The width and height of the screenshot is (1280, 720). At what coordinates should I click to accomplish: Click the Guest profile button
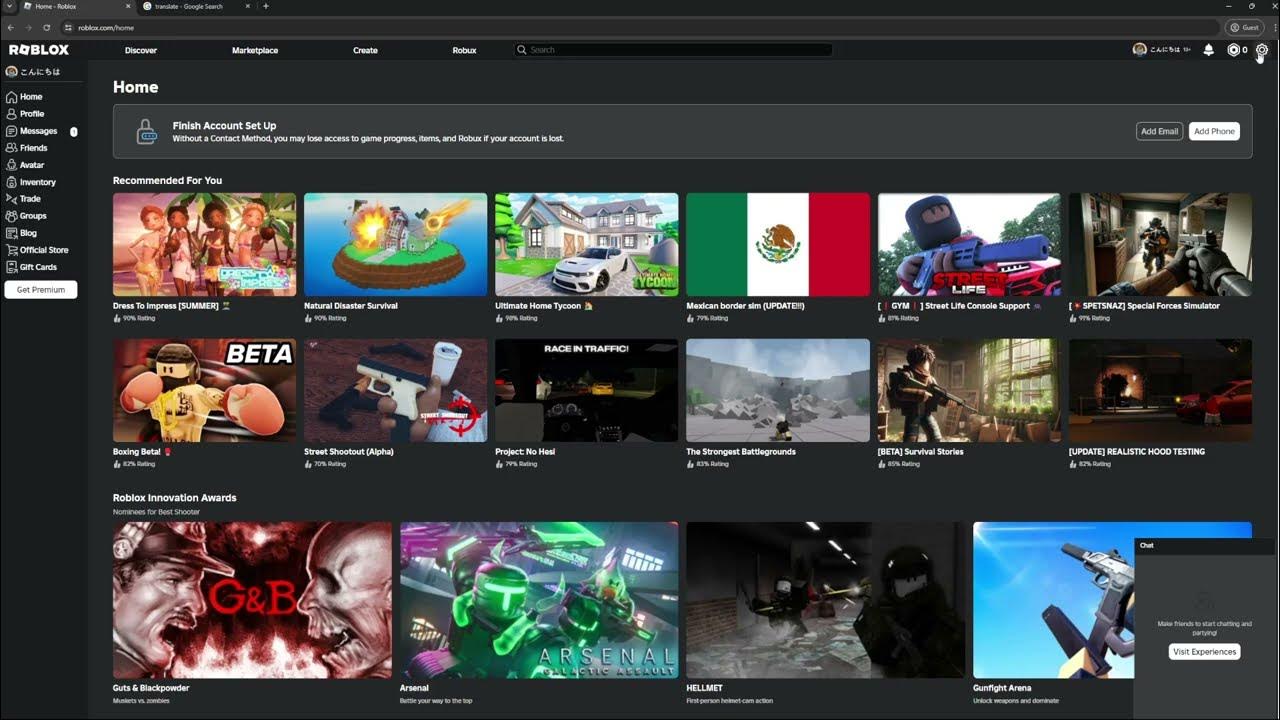(x=1246, y=28)
